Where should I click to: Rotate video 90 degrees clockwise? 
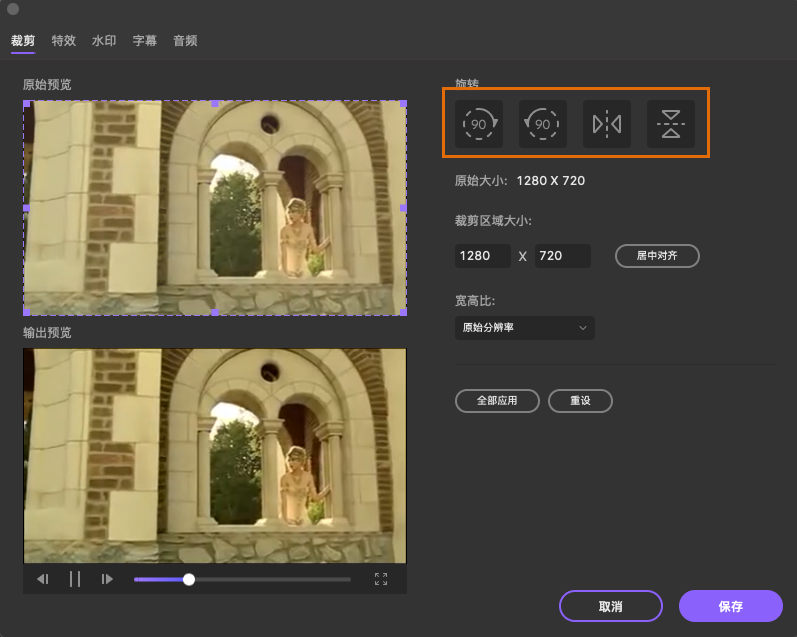(479, 124)
